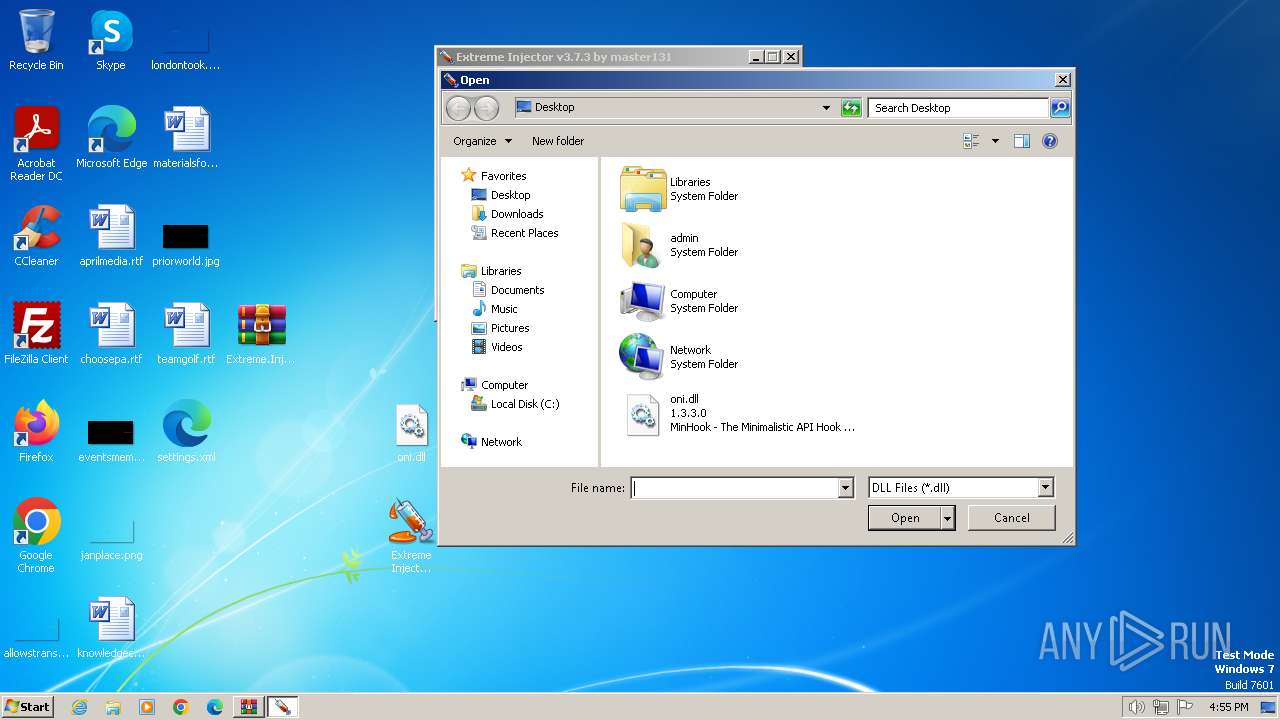Select the admin system folder icon

tap(643, 245)
